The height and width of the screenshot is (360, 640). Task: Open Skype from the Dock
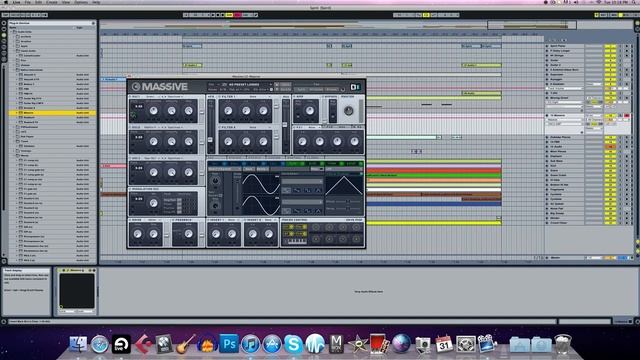click(293, 344)
